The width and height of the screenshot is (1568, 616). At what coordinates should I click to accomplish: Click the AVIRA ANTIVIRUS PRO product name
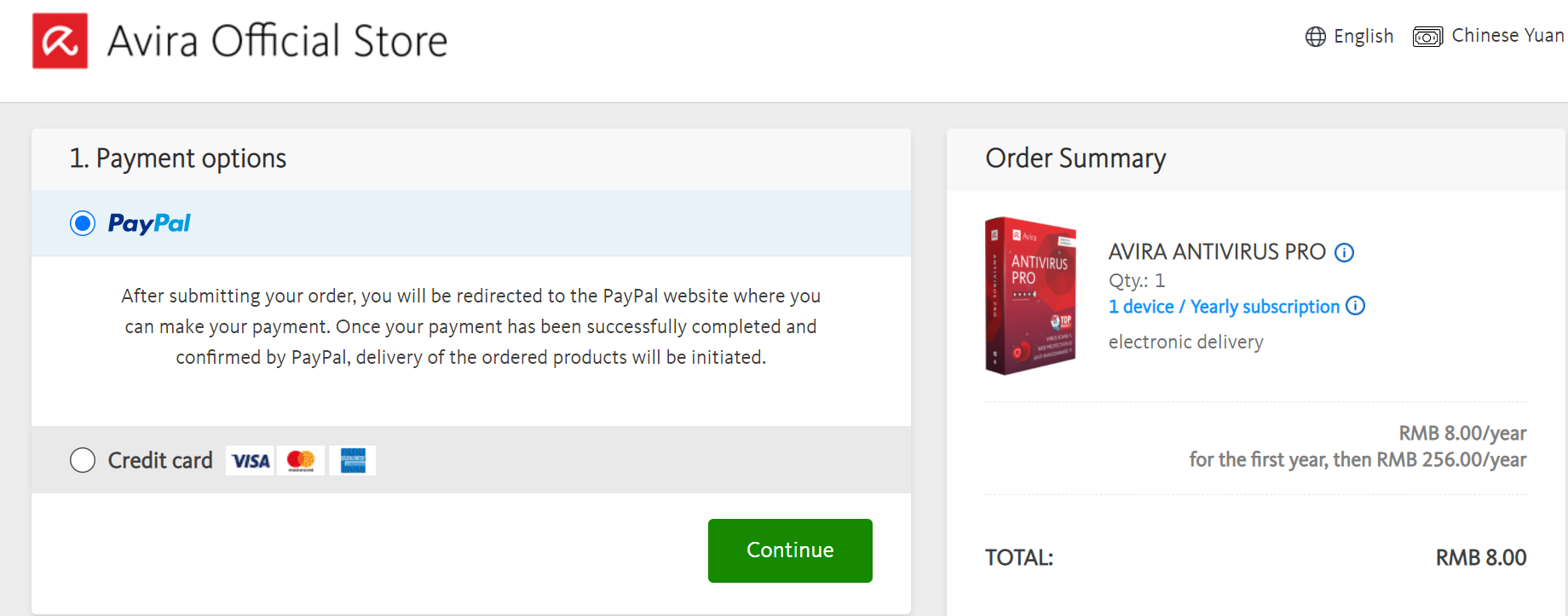1216,252
